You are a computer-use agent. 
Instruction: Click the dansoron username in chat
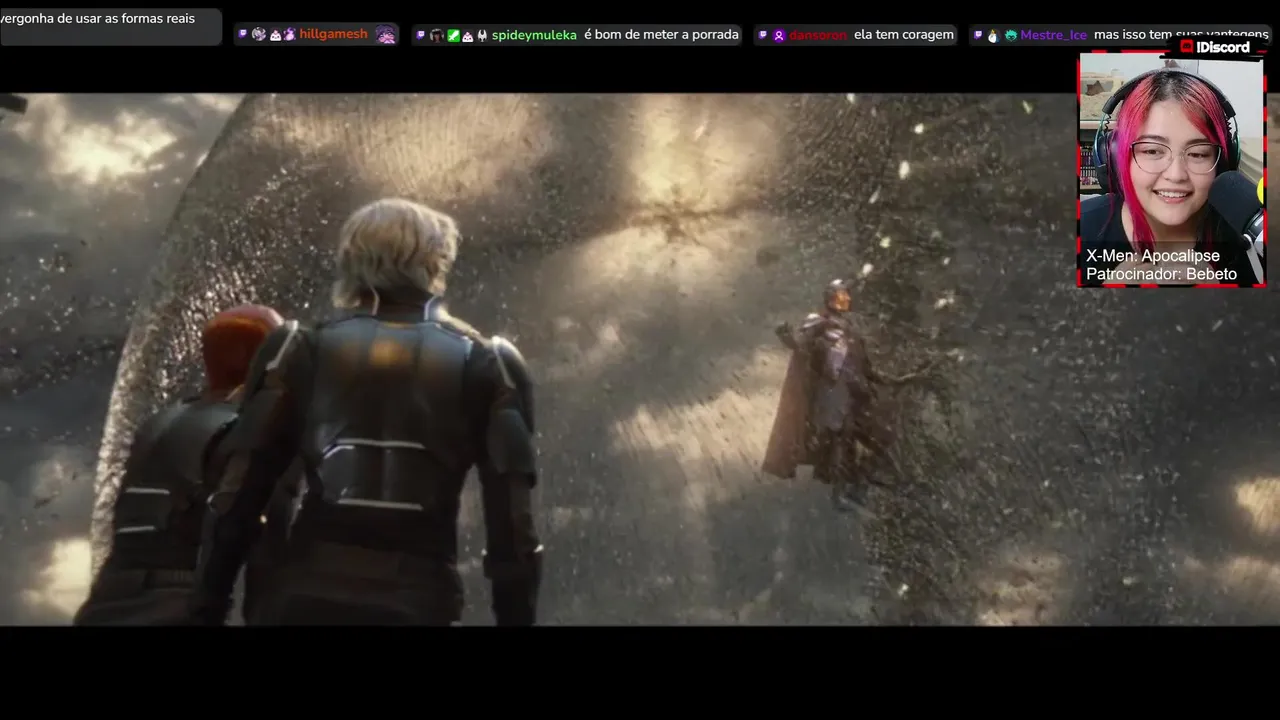click(818, 35)
